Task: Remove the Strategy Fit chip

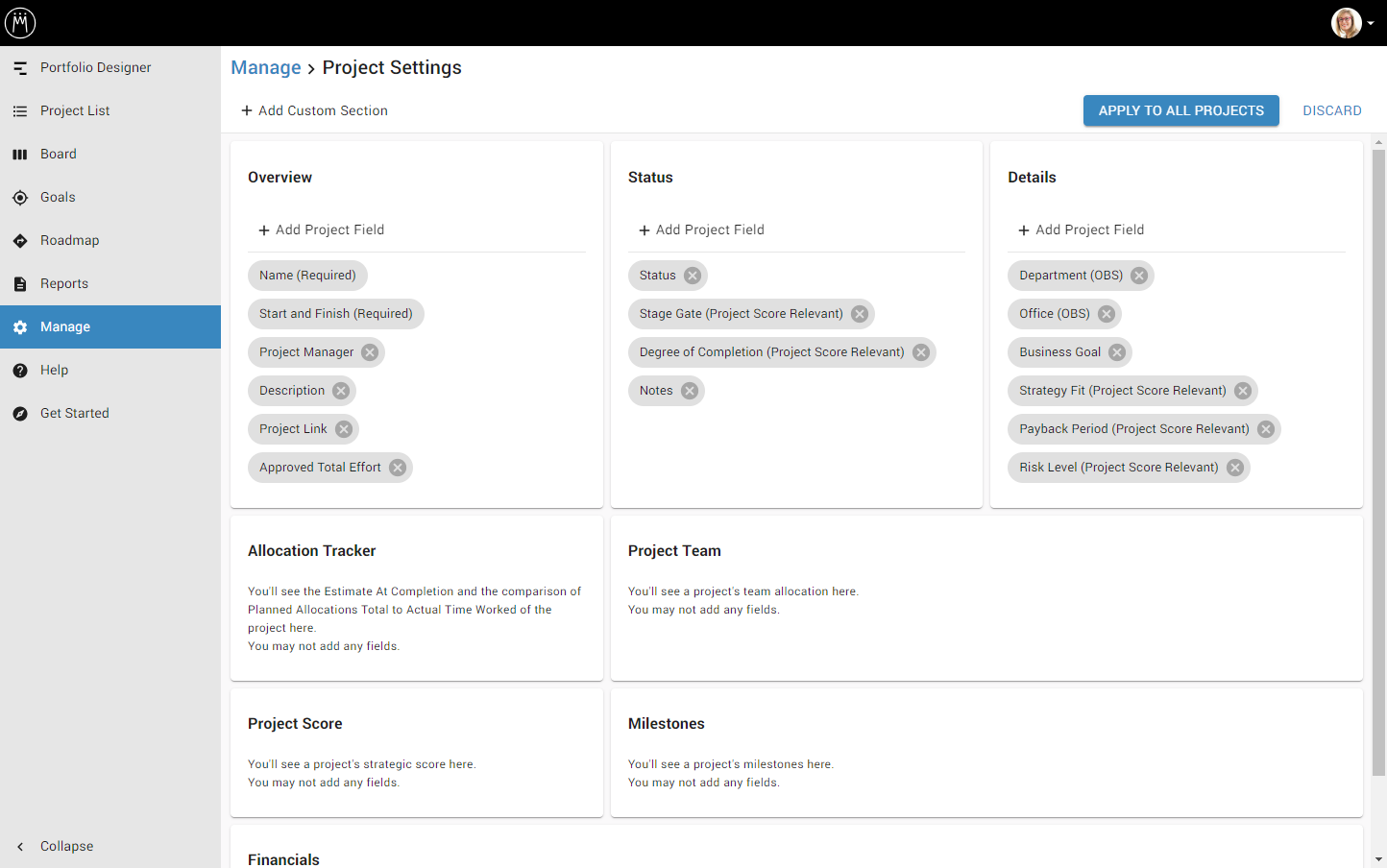Action: [1243, 391]
